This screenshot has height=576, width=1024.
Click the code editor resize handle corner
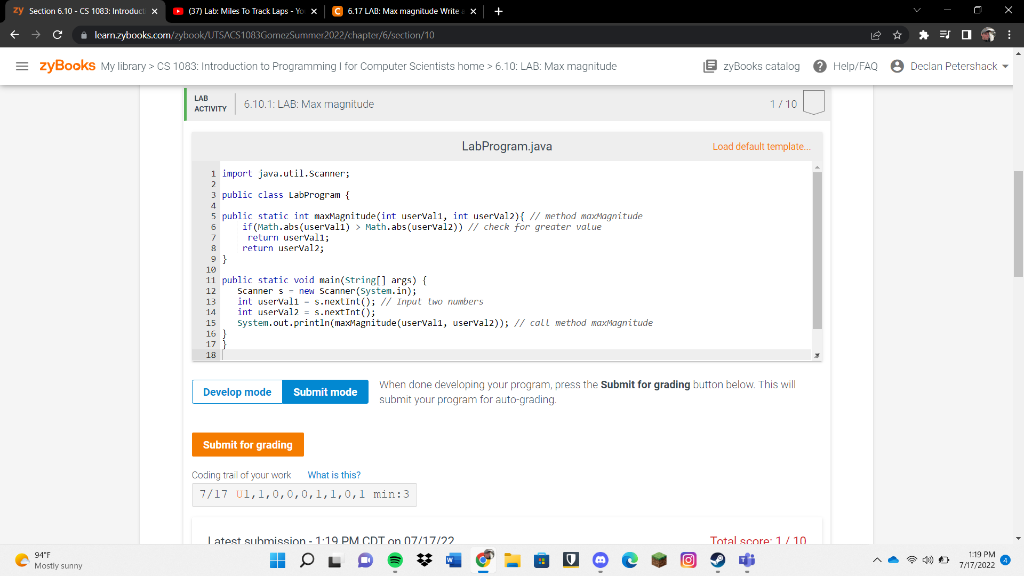pyautogui.click(x=817, y=355)
